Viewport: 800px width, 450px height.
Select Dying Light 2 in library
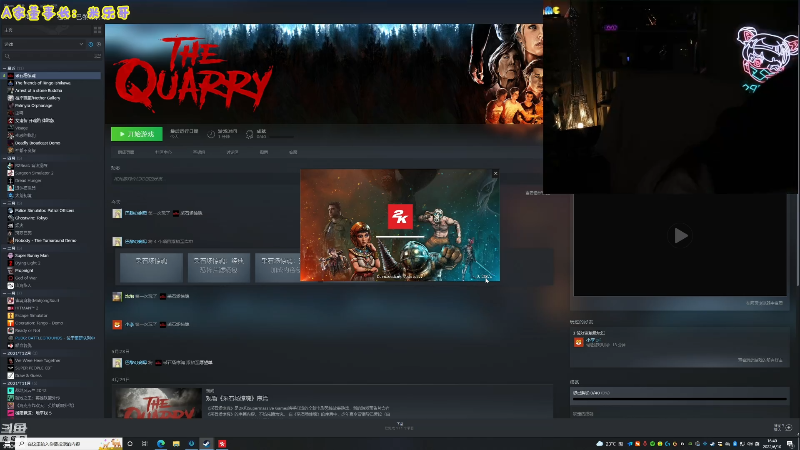tap(28, 263)
